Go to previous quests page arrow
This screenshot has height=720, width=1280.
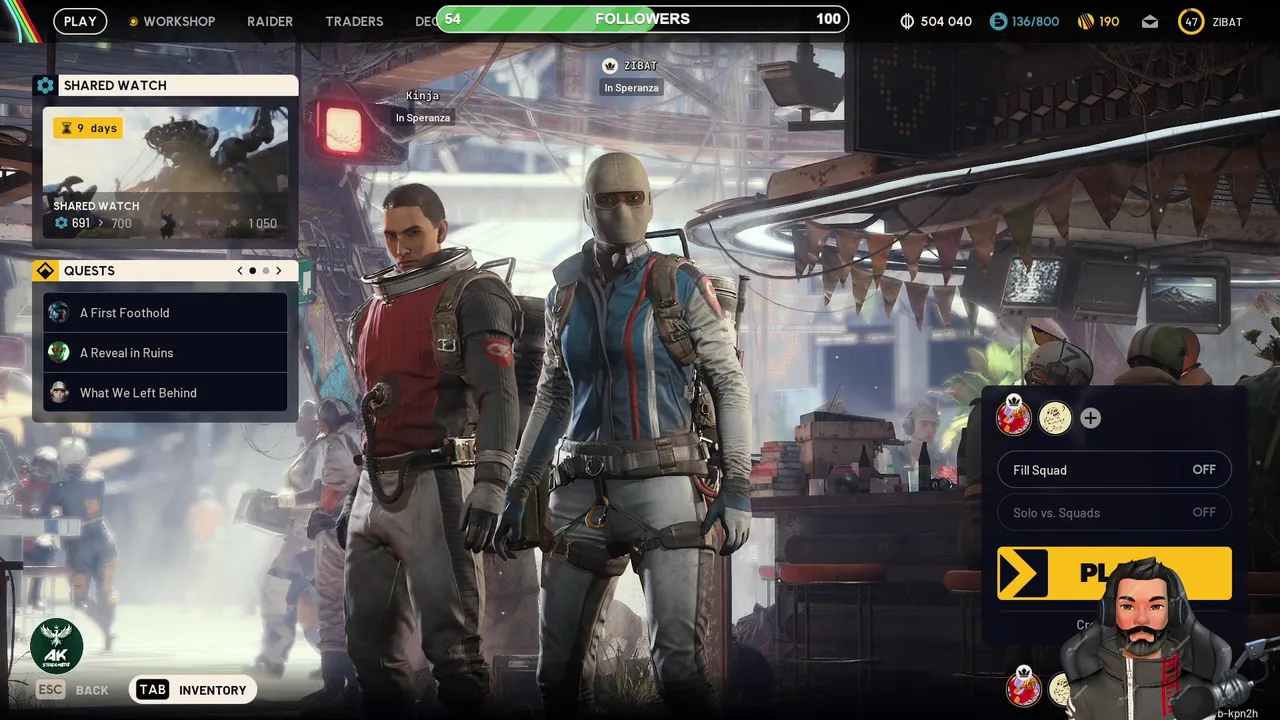click(x=240, y=271)
